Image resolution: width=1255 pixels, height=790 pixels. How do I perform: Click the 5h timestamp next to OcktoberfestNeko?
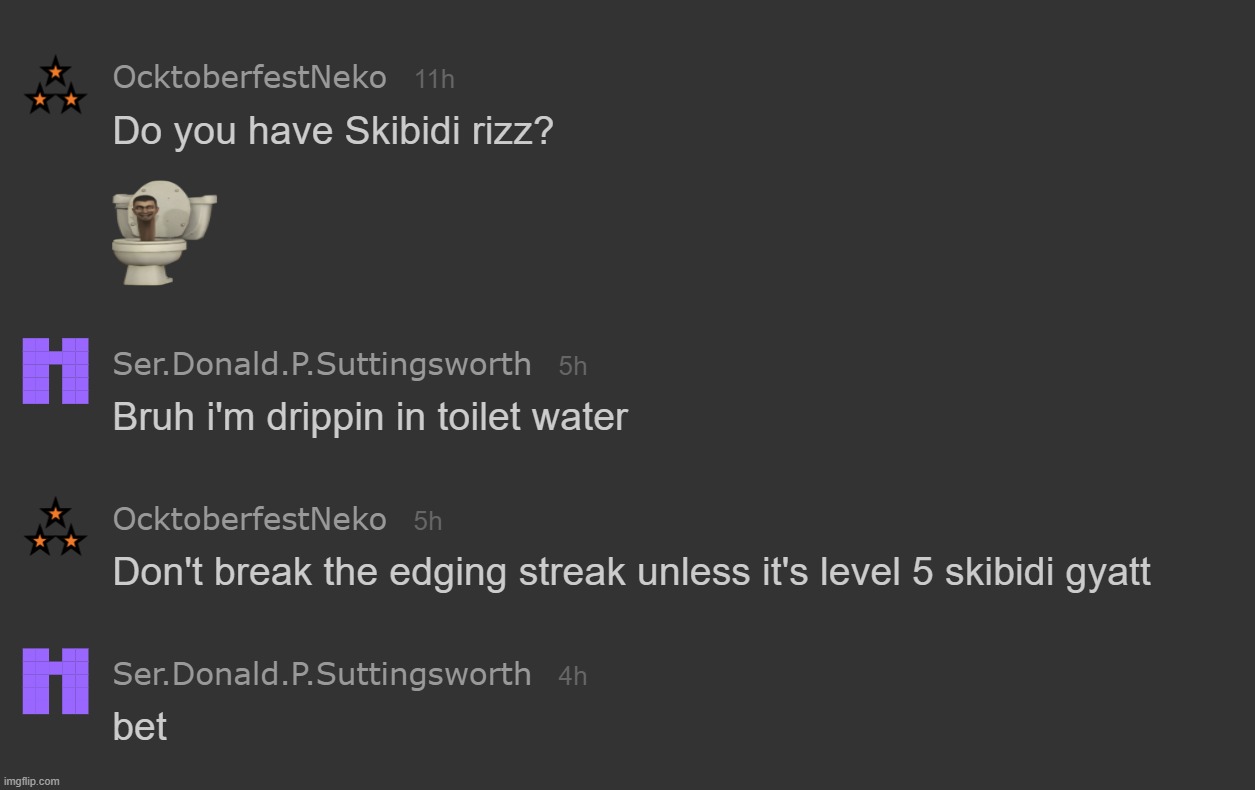pyautogui.click(x=428, y=521)
